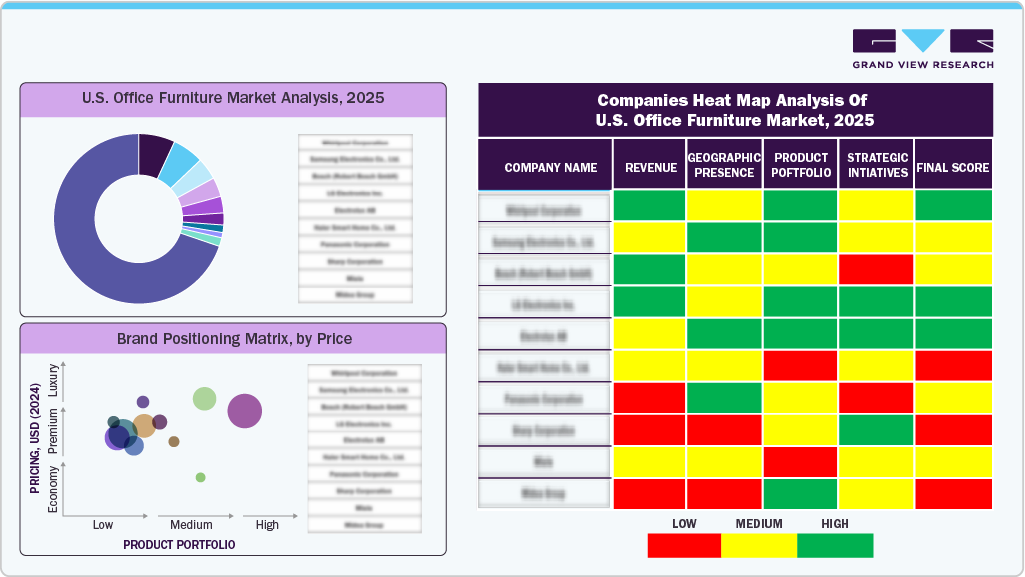Click the FINAL SCORE column header
Viewport: 1025px width, 577px height.
pyautogui.click(x=953, y=168)
